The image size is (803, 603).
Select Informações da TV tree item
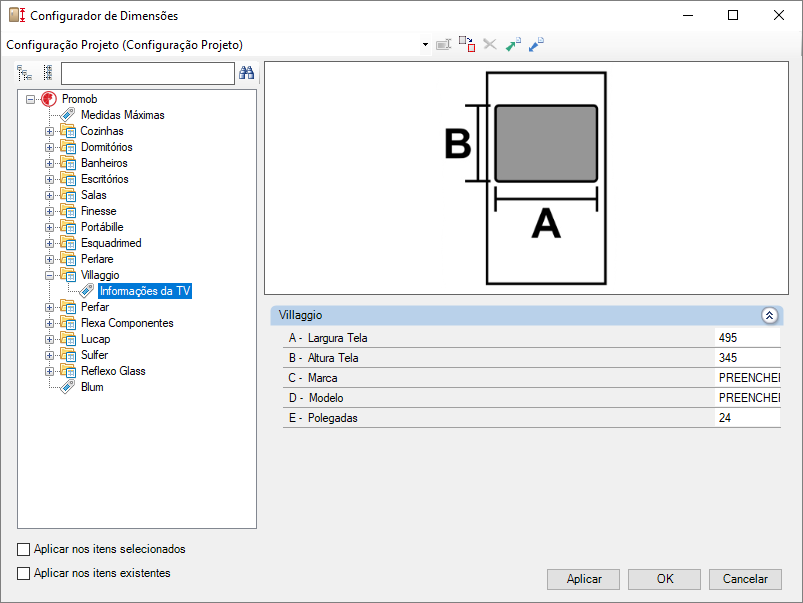click(145, 291)
